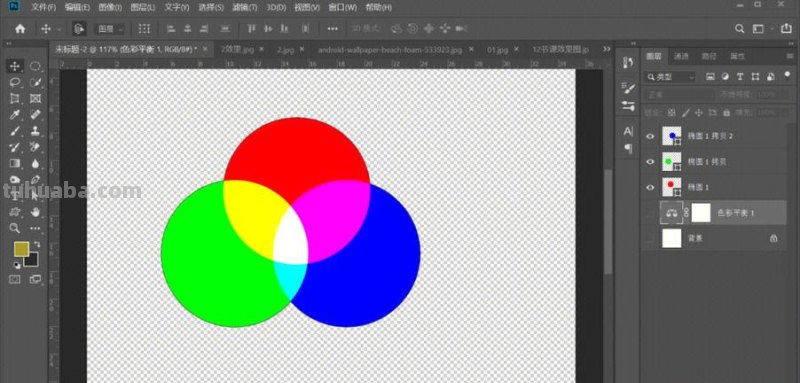Select the Gradient tool

tap(15, 163)
